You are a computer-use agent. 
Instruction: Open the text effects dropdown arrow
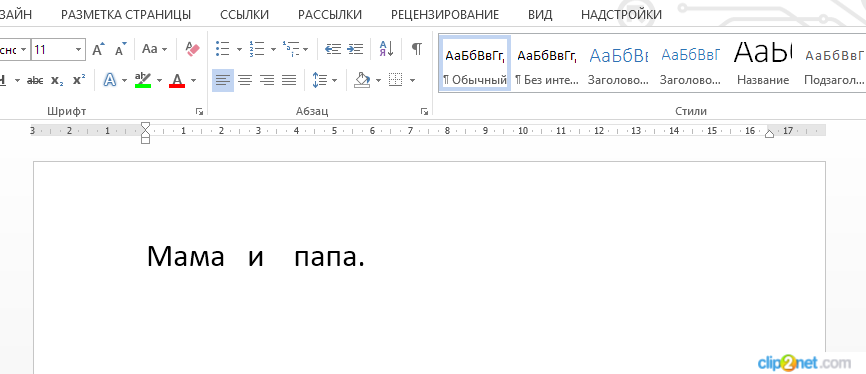[x=124, y=81]
